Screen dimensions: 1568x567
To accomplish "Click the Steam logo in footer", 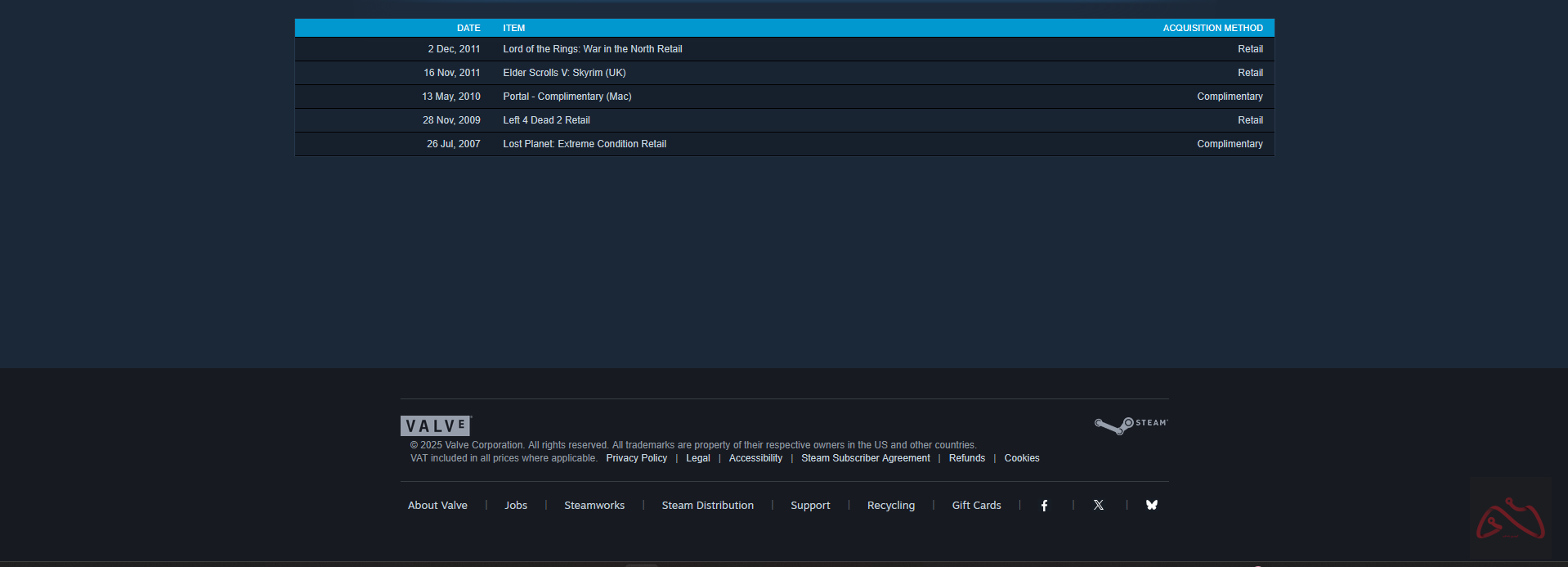I will [1131, 425].
